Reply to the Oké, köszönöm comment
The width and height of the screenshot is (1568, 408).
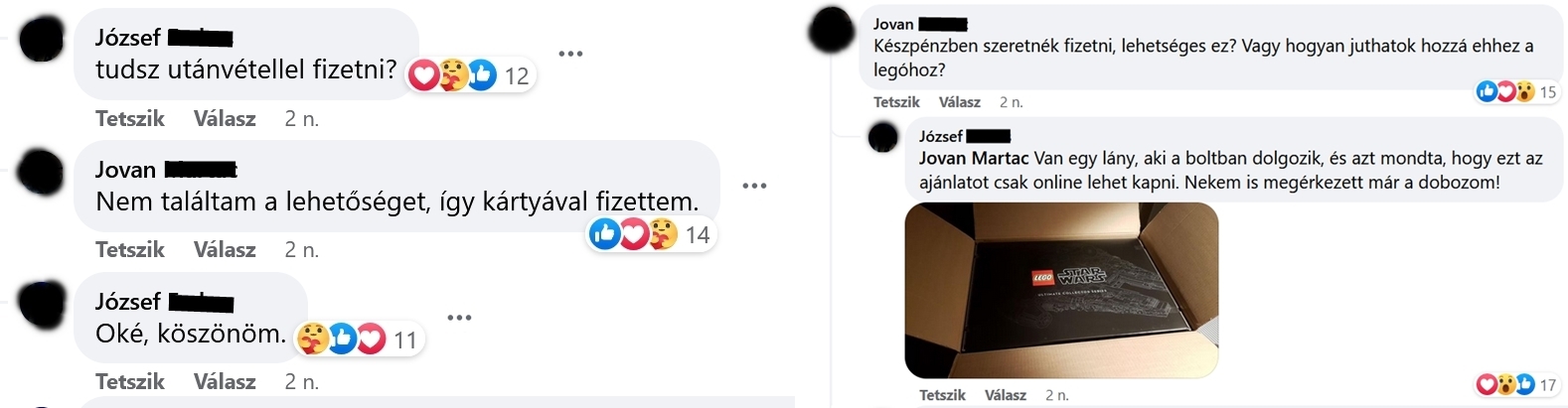click(225, 381)
